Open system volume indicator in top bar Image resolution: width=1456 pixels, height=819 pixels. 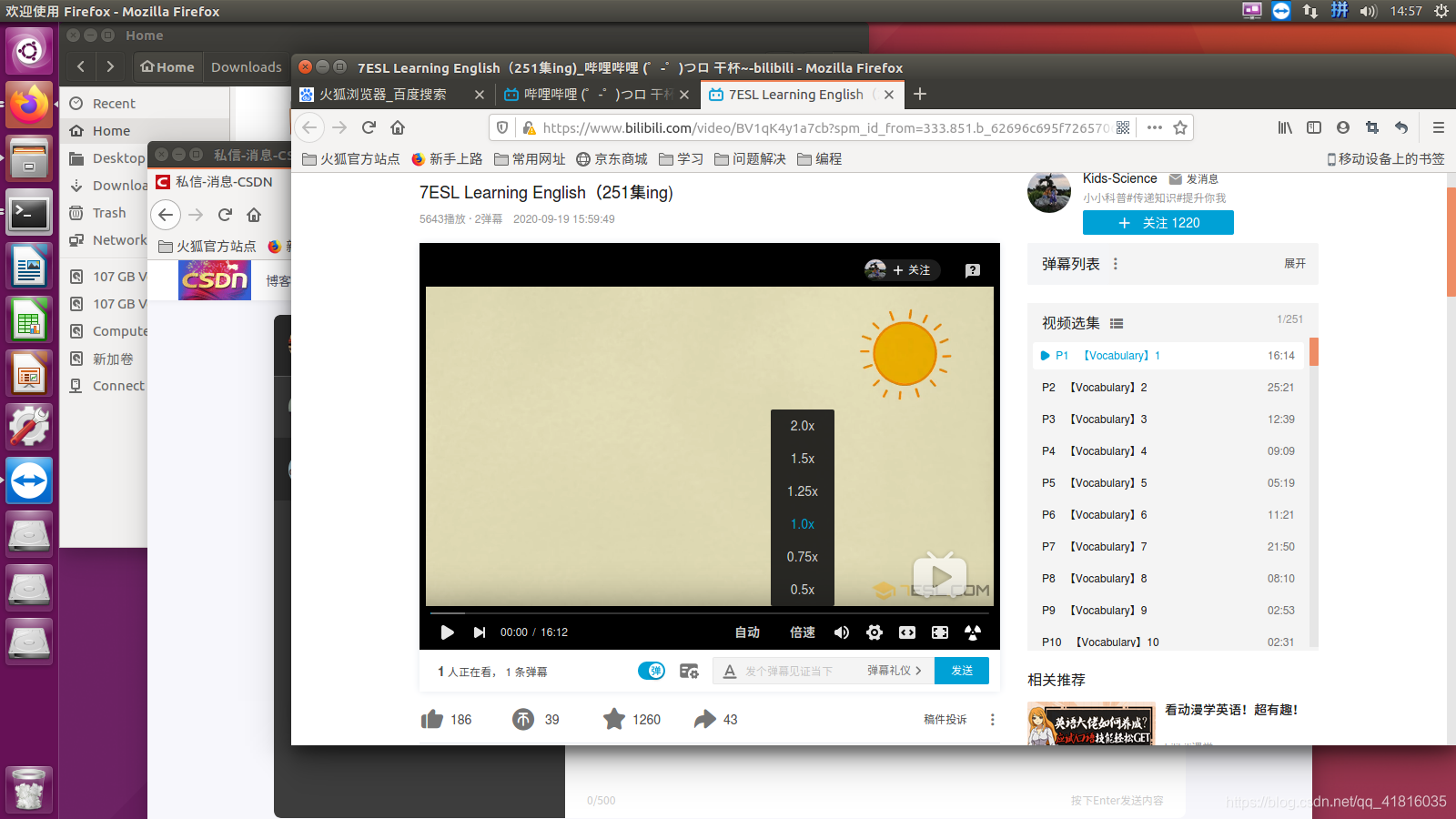coord(1368,11)
